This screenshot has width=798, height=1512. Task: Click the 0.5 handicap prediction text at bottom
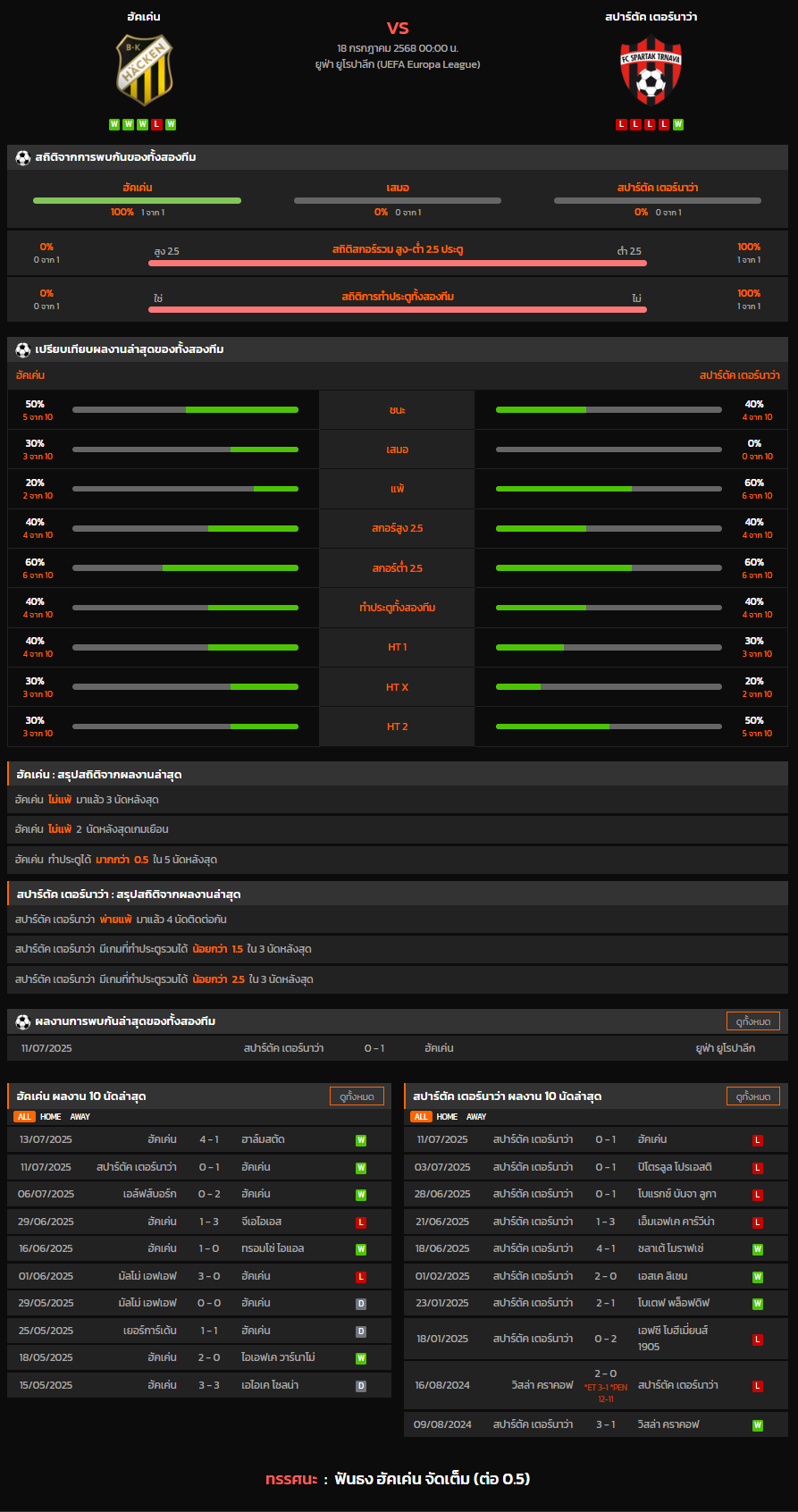point(433,1479)
